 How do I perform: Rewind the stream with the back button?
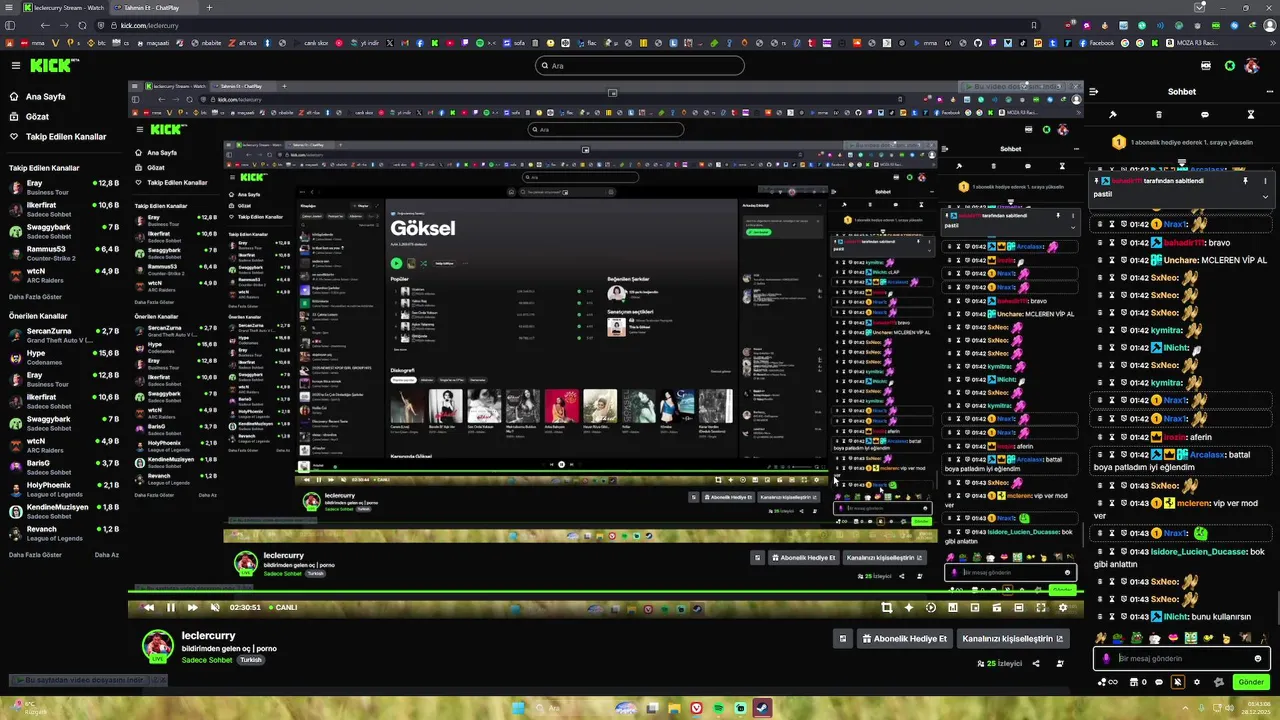(x=149, y=607)
